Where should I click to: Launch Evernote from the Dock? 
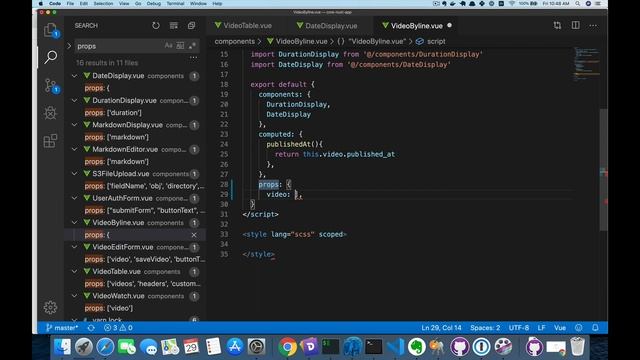click(x=416, y=347)
